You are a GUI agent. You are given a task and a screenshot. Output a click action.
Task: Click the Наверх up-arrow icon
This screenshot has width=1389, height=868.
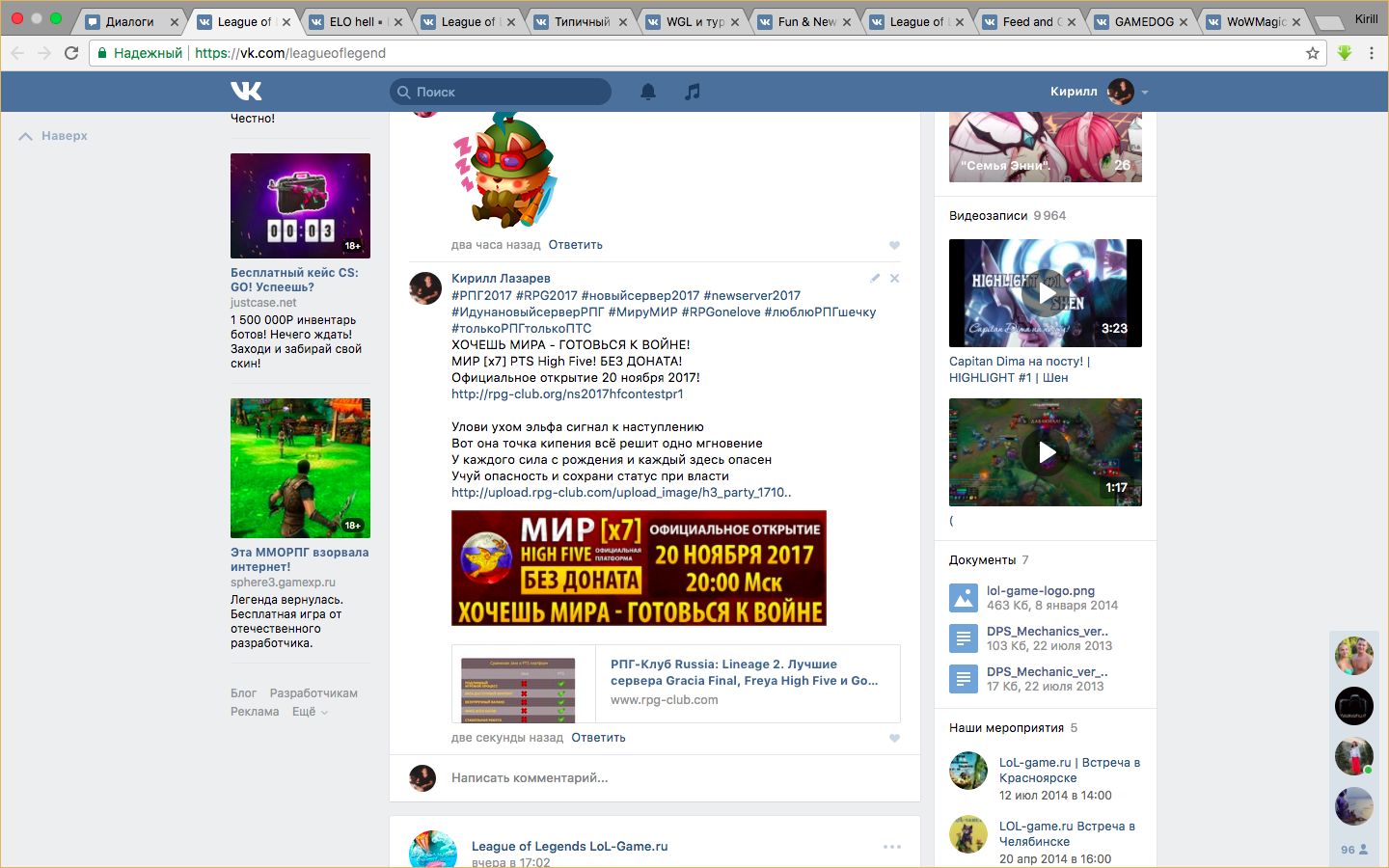(26, 136)
